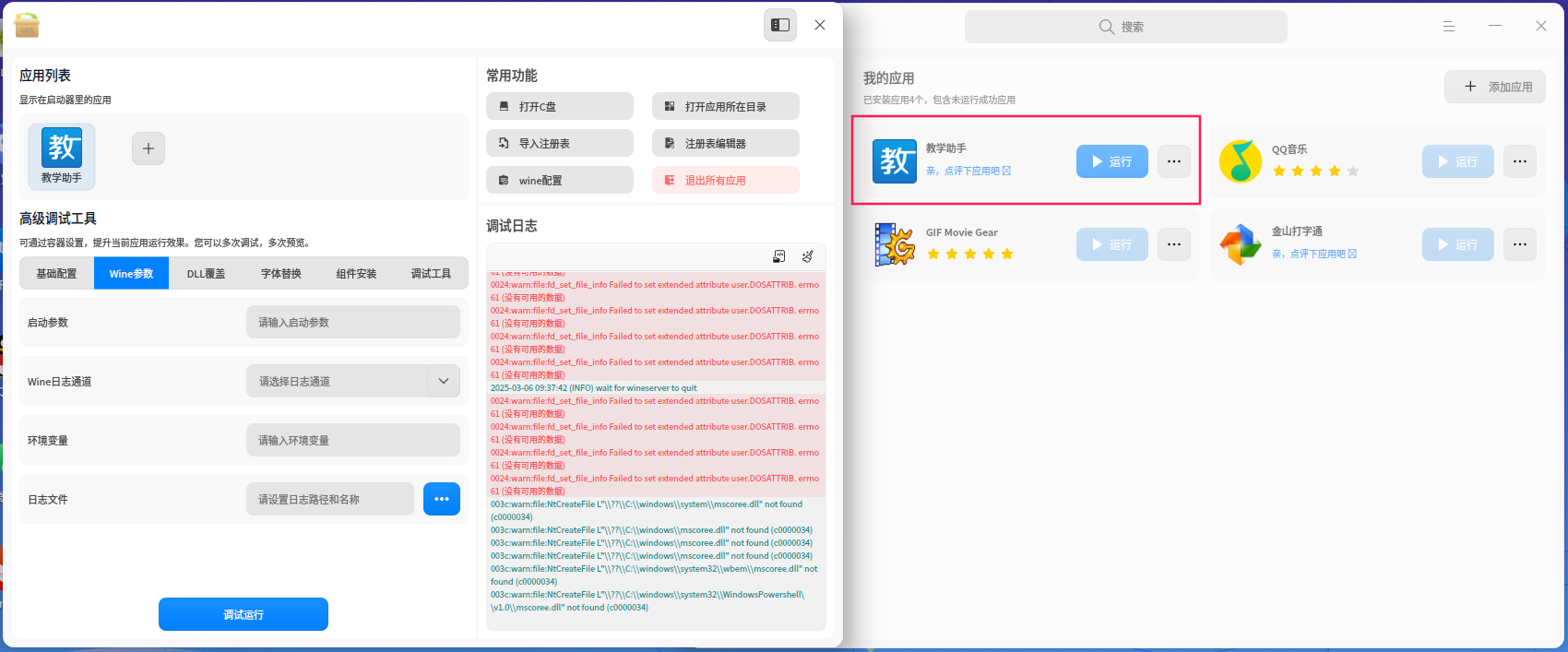Click the 启动参数 input field
This screenshot has width=1568, height=652.
(353, 322)
